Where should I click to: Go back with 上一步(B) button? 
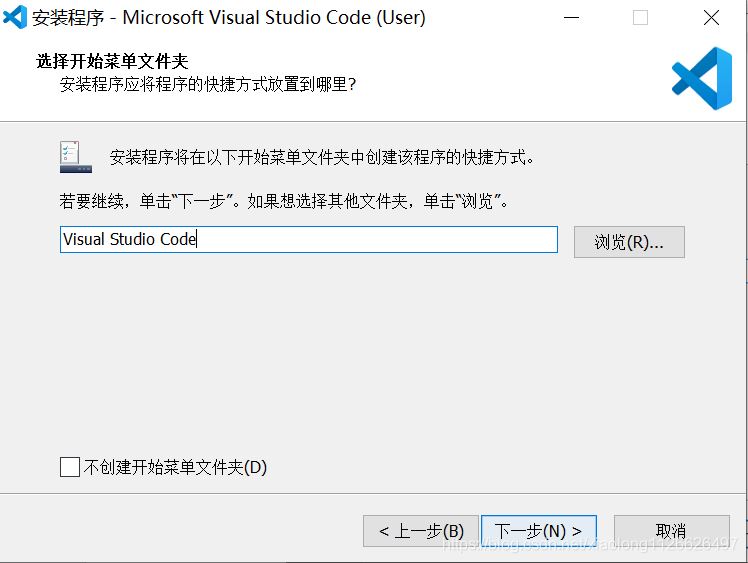421,531
